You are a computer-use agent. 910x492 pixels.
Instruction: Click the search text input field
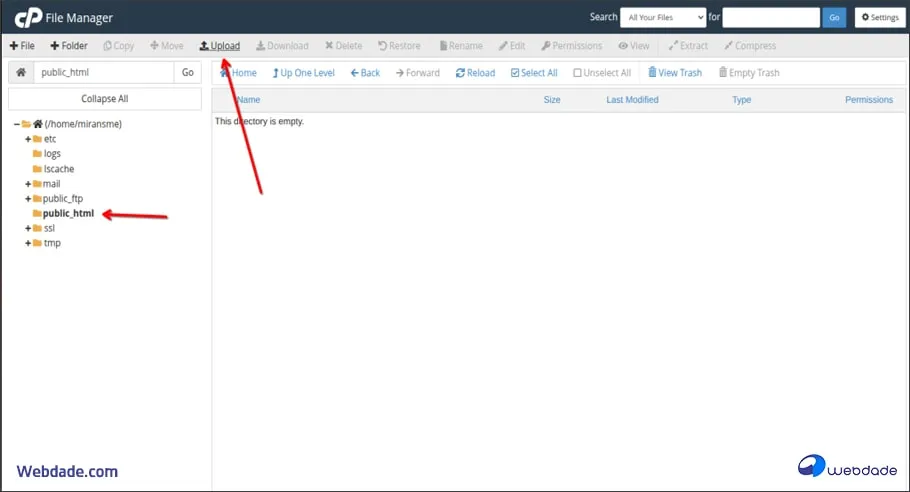770,18
